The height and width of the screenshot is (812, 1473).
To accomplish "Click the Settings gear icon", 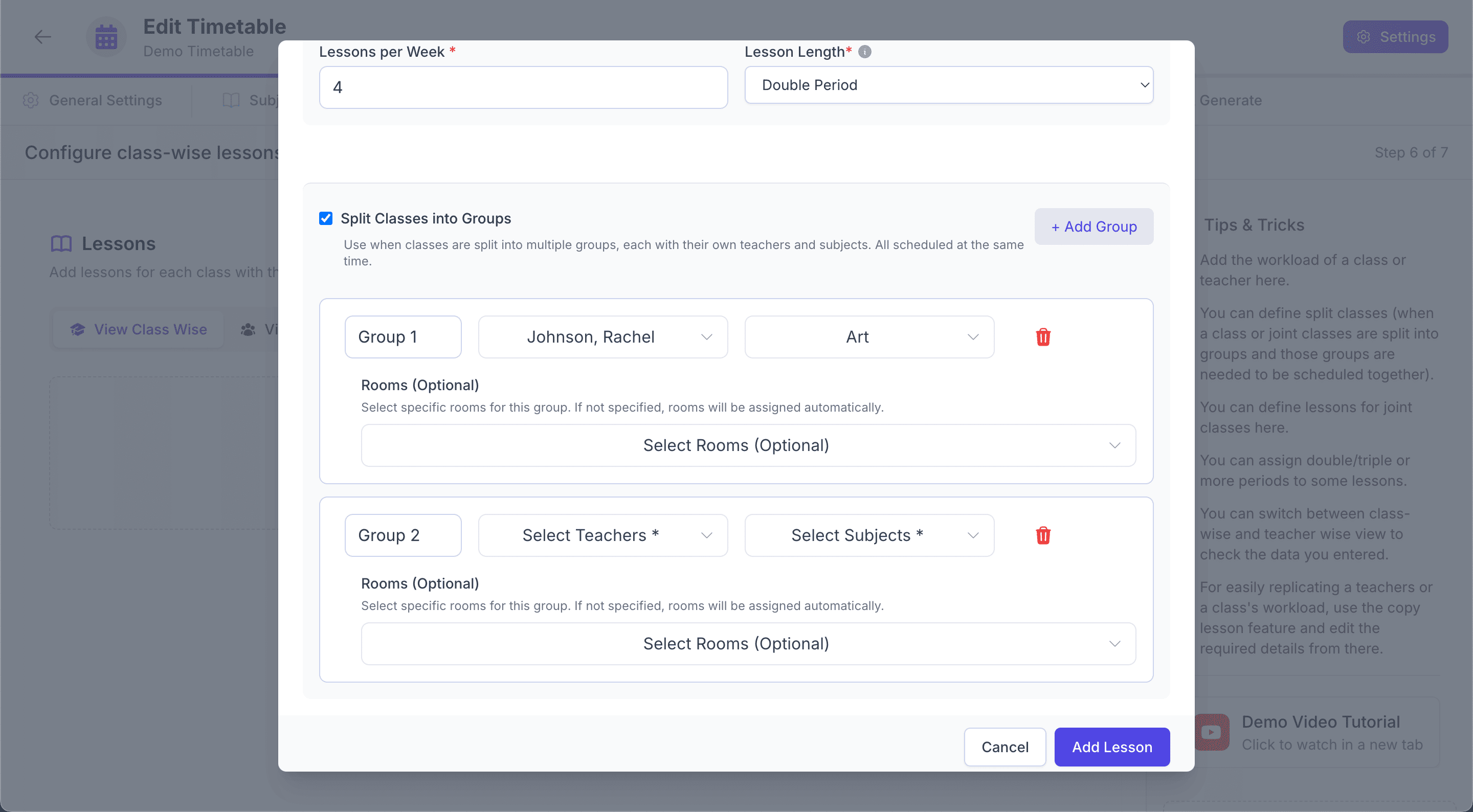I will coord(1363,37).
